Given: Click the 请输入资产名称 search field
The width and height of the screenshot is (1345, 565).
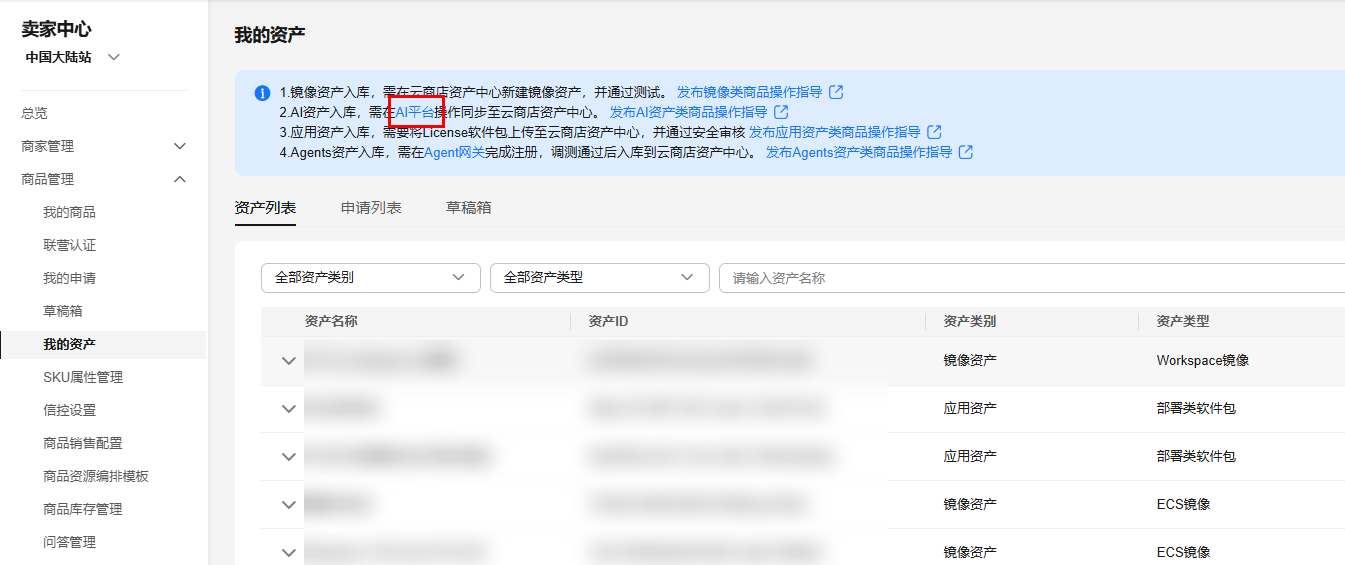Looking at the screenshot, I should click(1032, 278).
